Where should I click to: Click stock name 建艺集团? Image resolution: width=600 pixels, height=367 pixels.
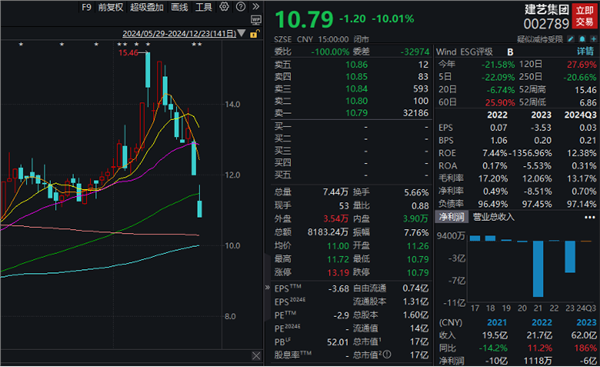[546, 10]
